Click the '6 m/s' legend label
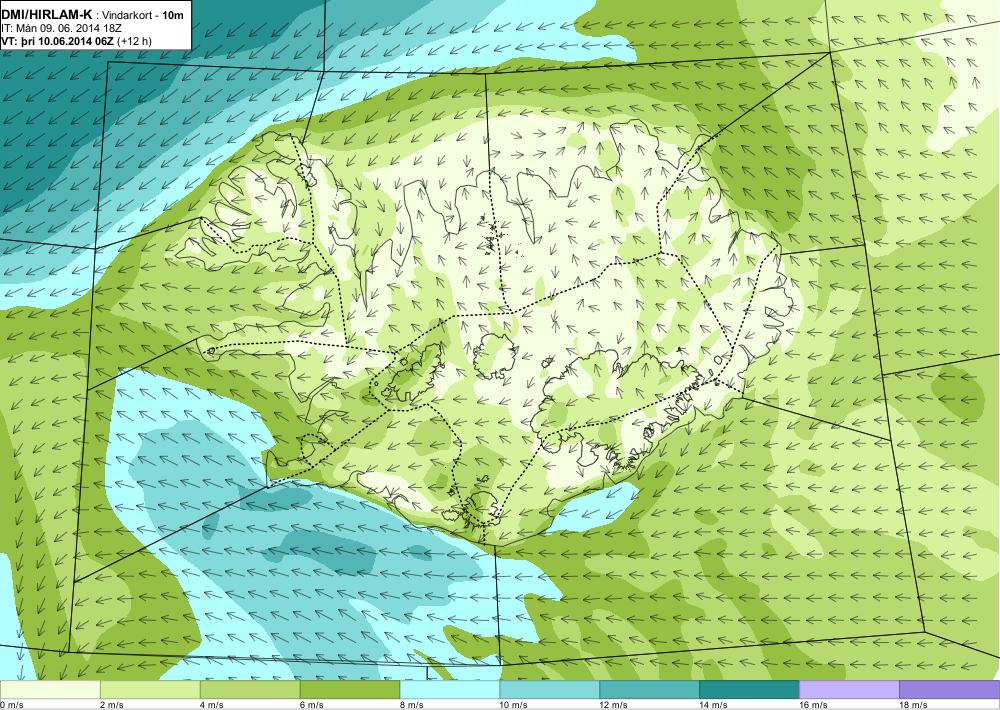This screenshot has height=710, width=1000. click(x=312, y=704)
